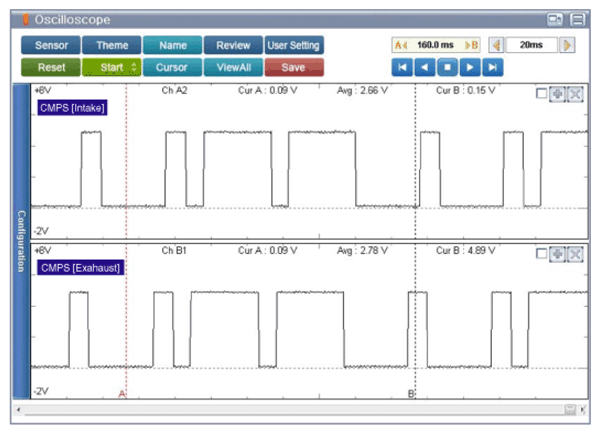Image resolution: width=600 pixels, height=434 pixels.
Task: Stop the waveform playback
Action: point(447,68)
